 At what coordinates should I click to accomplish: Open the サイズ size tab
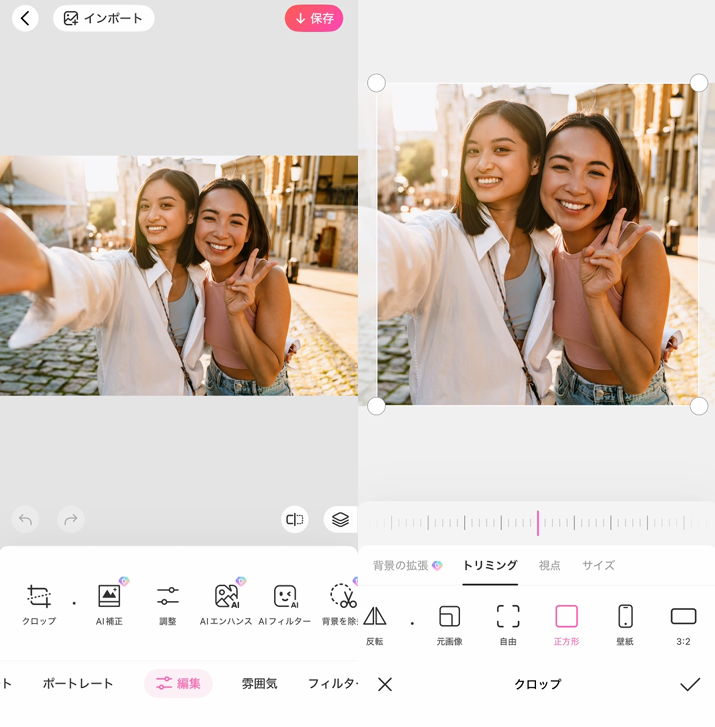tap(599, 565)
